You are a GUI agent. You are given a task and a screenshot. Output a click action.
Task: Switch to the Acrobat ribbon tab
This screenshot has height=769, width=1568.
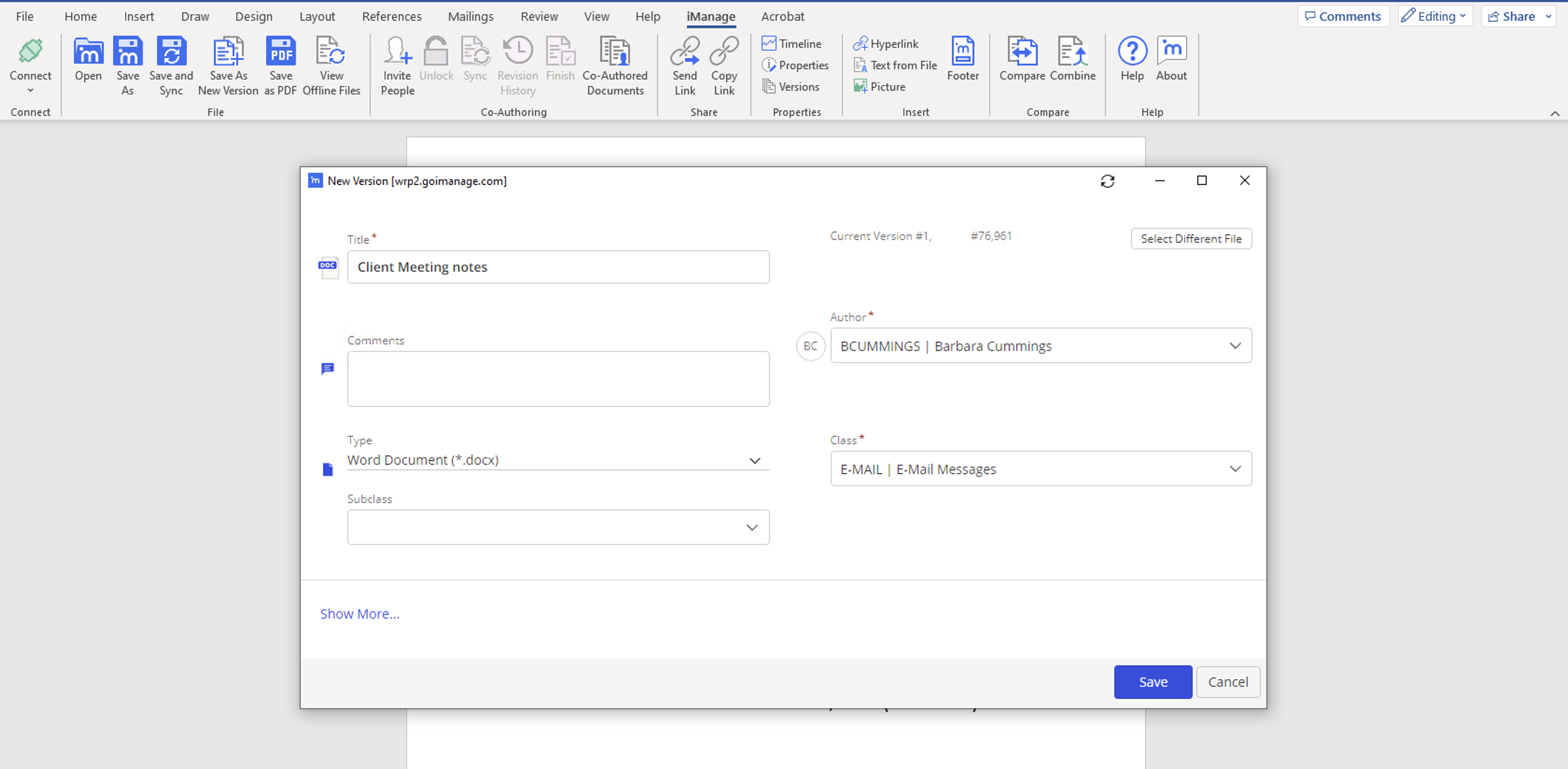(x=782, y=16)
